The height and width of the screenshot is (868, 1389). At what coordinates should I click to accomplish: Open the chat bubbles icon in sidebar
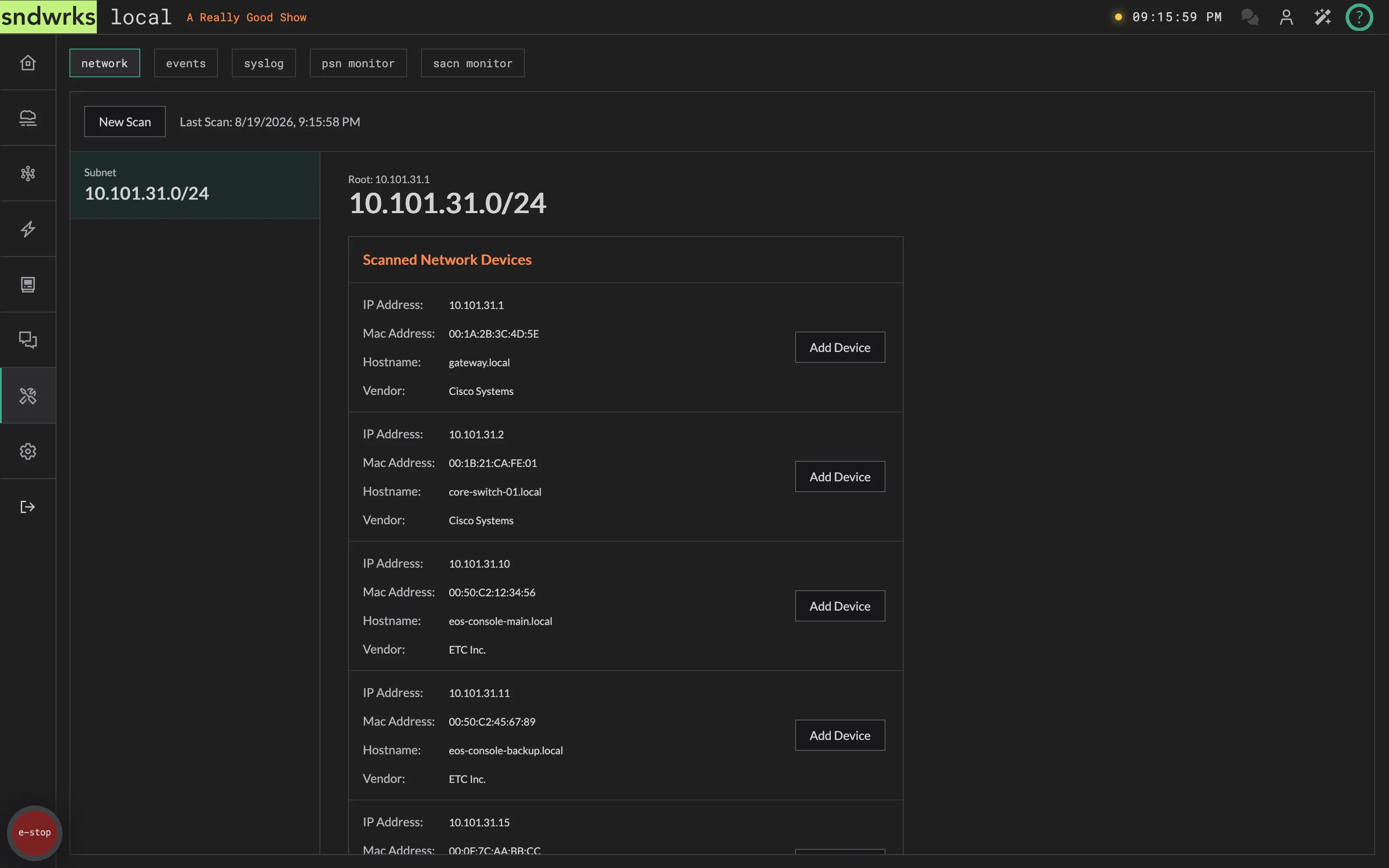(27, 340)
